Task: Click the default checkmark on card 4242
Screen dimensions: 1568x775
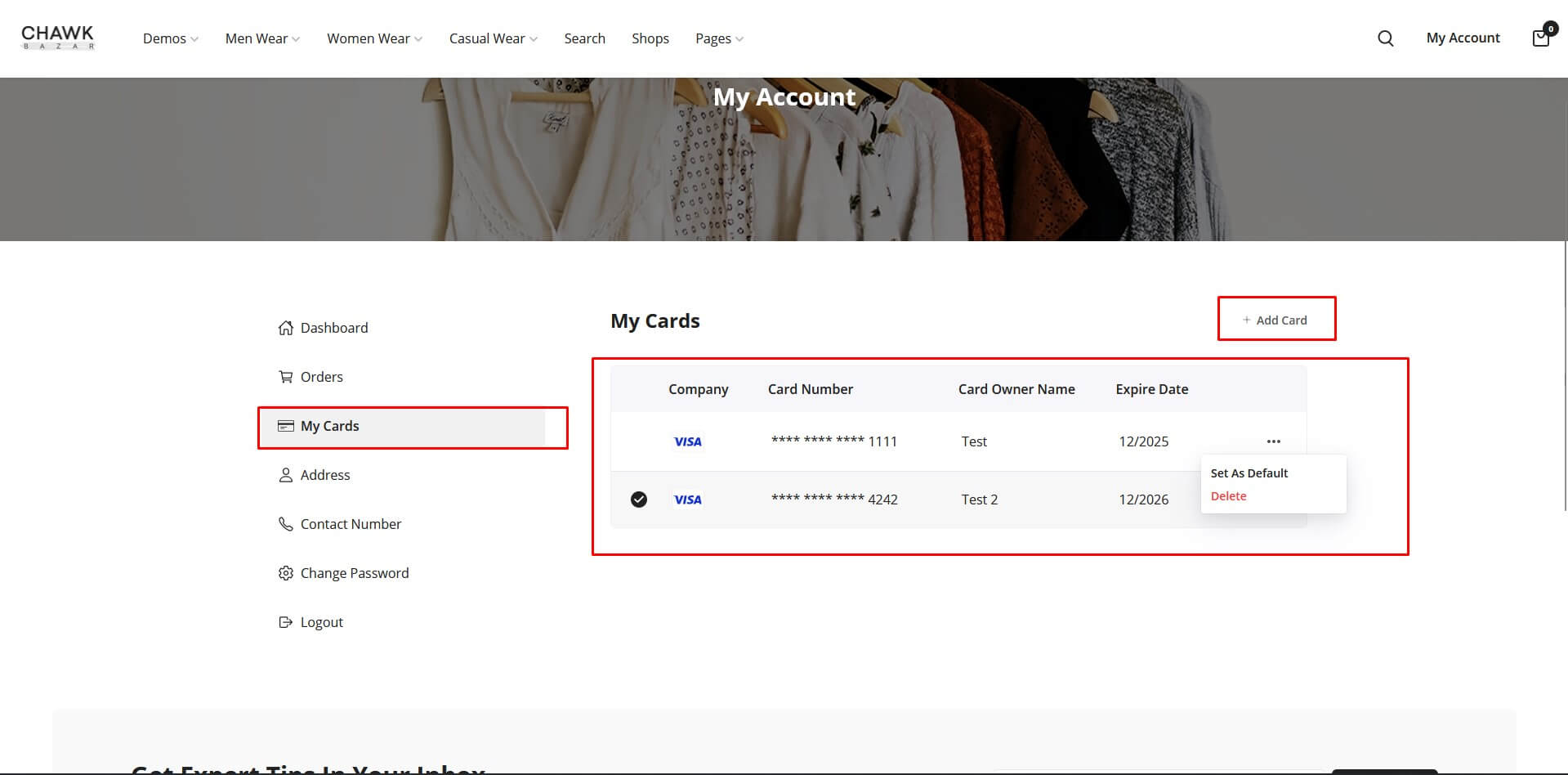Action: click(x=639, y=499)
